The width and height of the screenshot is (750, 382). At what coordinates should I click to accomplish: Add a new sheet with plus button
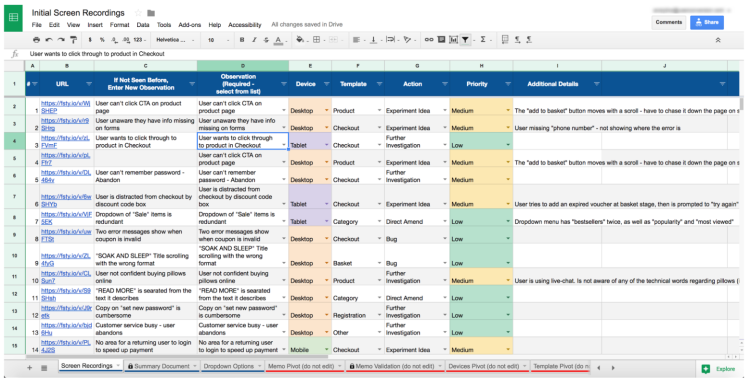tap(30, 368)
